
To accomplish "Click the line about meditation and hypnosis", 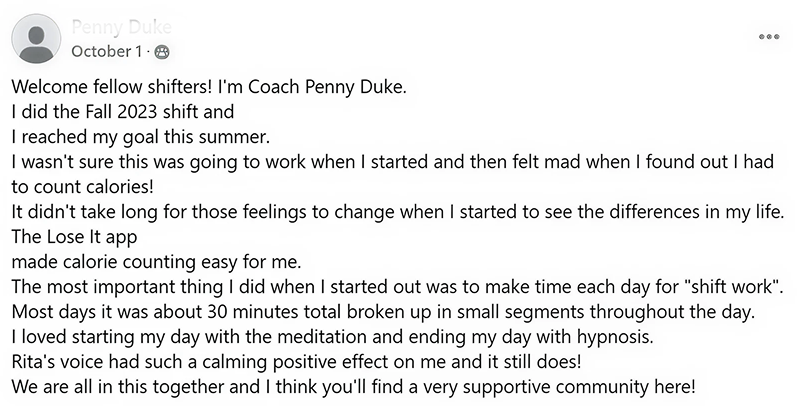I will (332, 337).
